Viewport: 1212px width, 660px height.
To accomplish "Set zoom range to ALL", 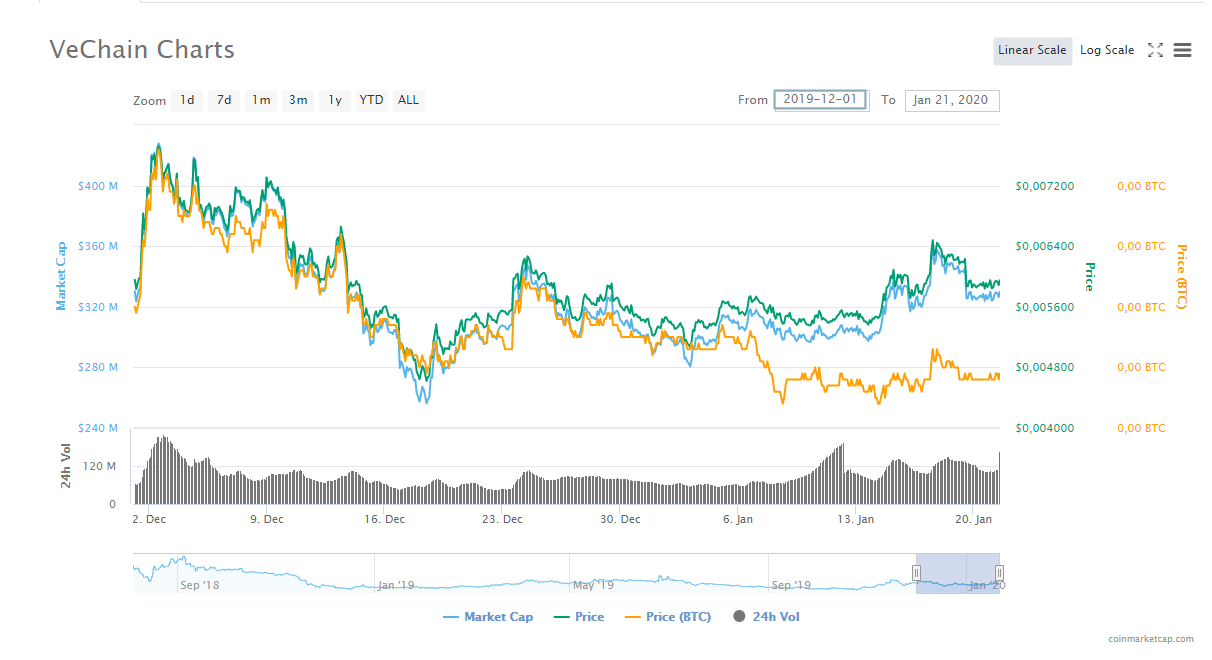I will point(408,100).
